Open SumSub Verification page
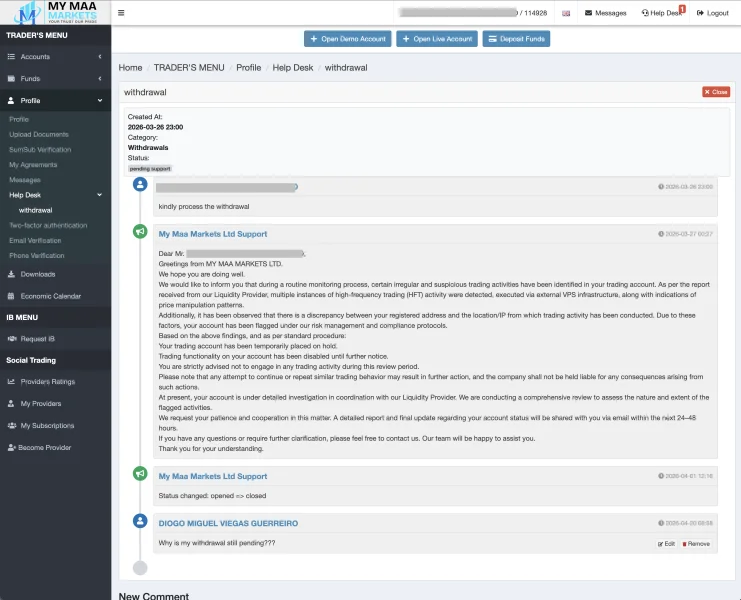Screen dimensions: 741x600 40,149
